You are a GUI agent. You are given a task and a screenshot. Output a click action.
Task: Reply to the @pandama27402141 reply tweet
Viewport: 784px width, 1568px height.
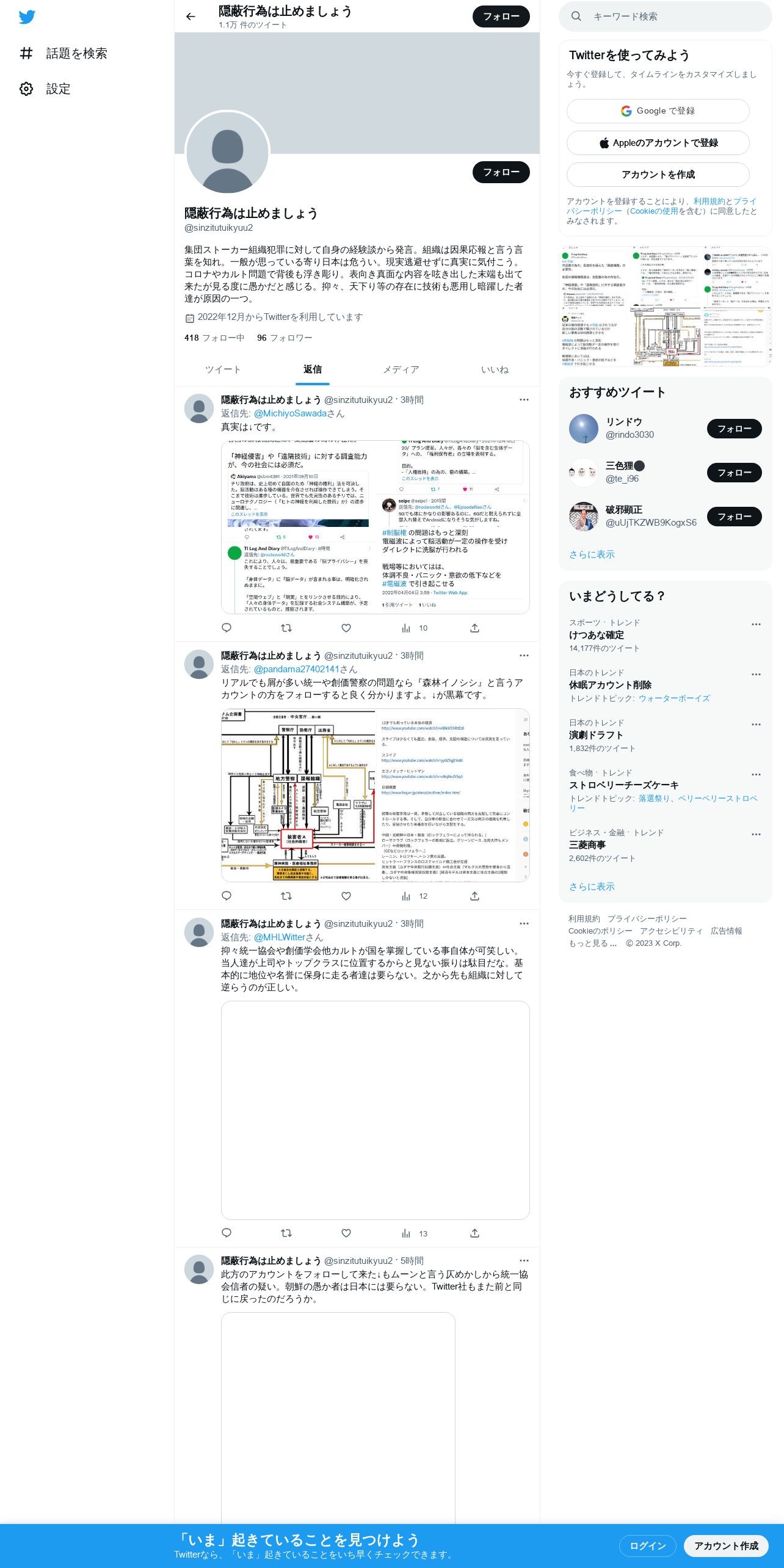(227, 896)
